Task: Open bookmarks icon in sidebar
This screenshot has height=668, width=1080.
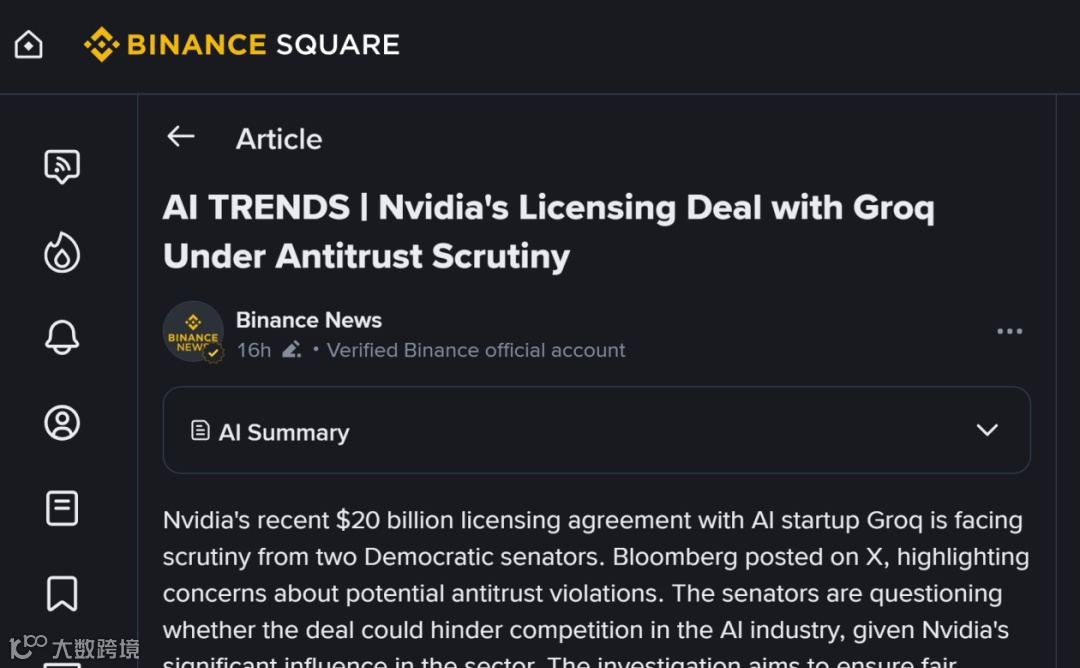Action: [62, 594]
